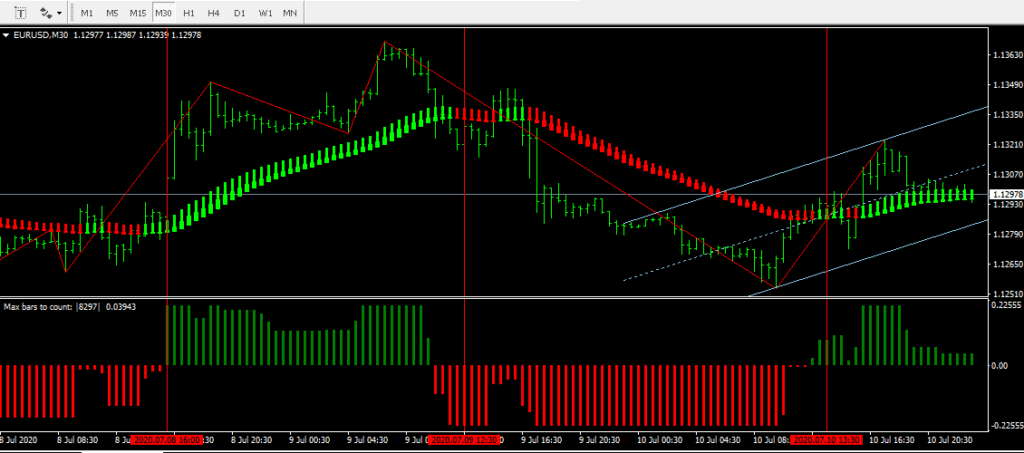Click the current price label 1.12978

click(x=1006, y=195)
